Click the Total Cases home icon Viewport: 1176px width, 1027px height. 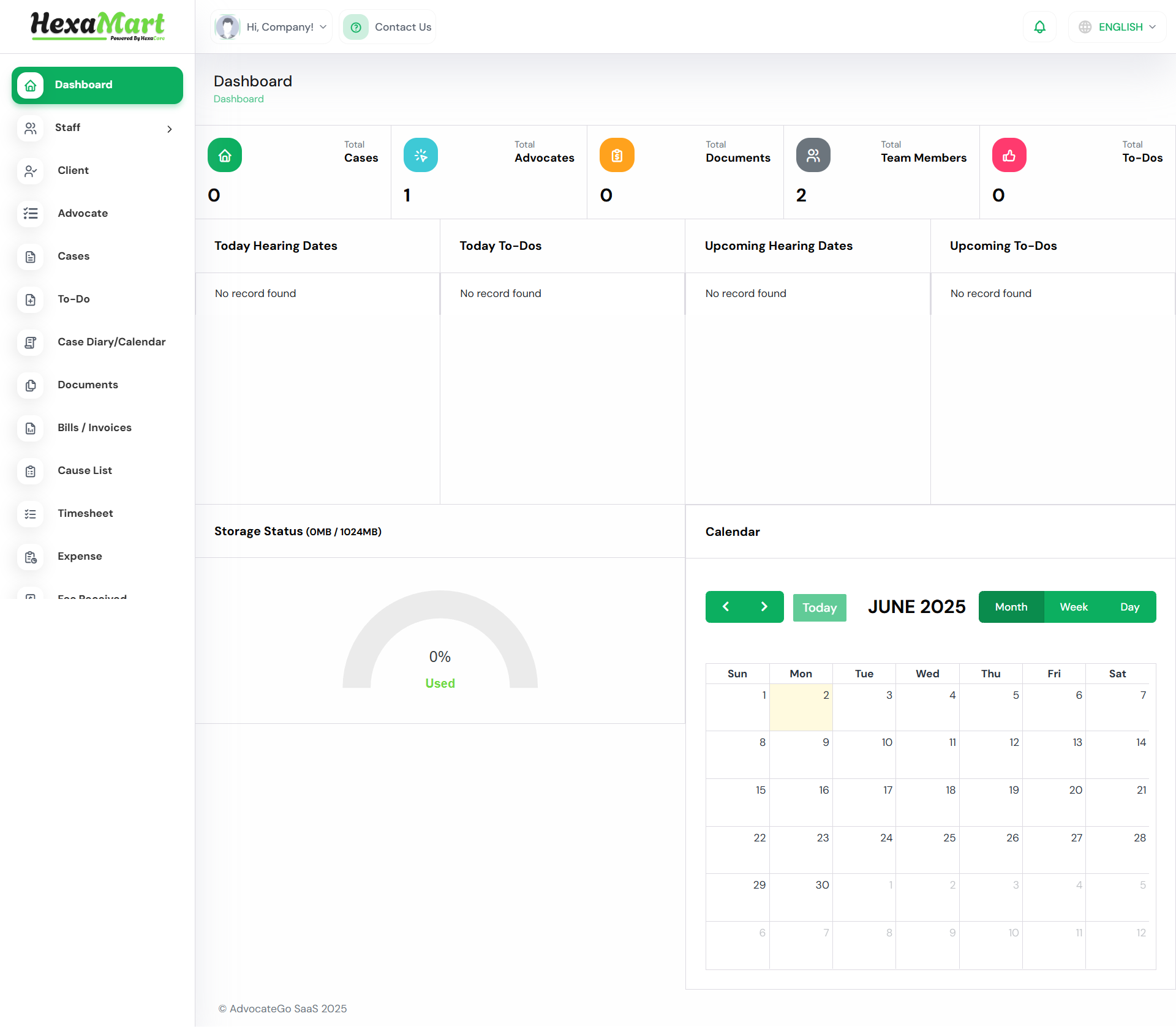click(x=225, y=156)
